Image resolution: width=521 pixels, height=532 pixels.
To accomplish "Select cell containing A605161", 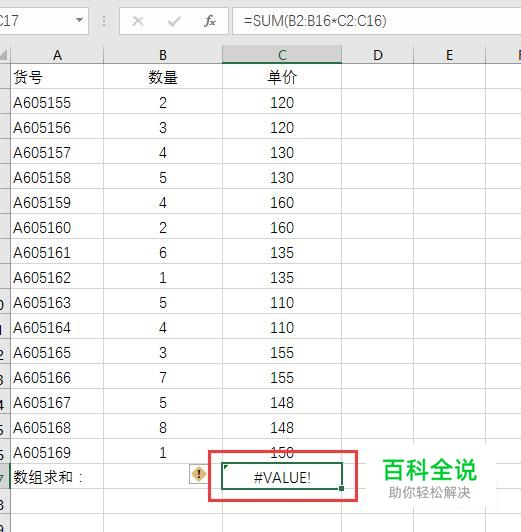I will (x=57, y=252).
